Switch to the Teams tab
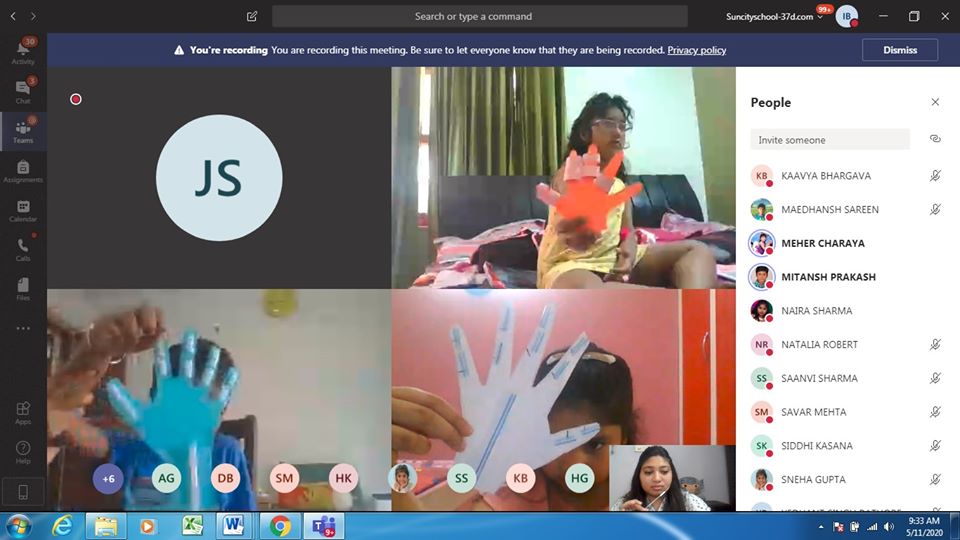The width and height of the screenshot is (960, 540). point(23,131)
